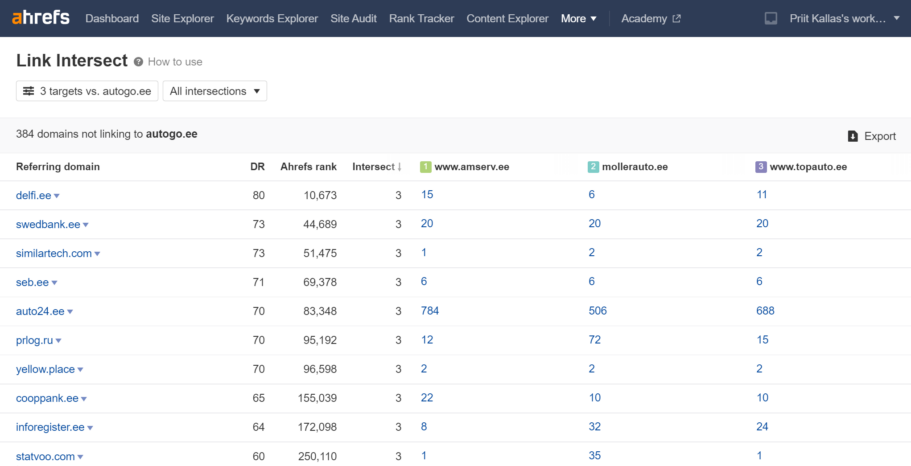Viewport: 911px width, 466px height.
Task: Go to Dashboard in the top navigation
Action: pyautogui.click(x=112, y=19)
